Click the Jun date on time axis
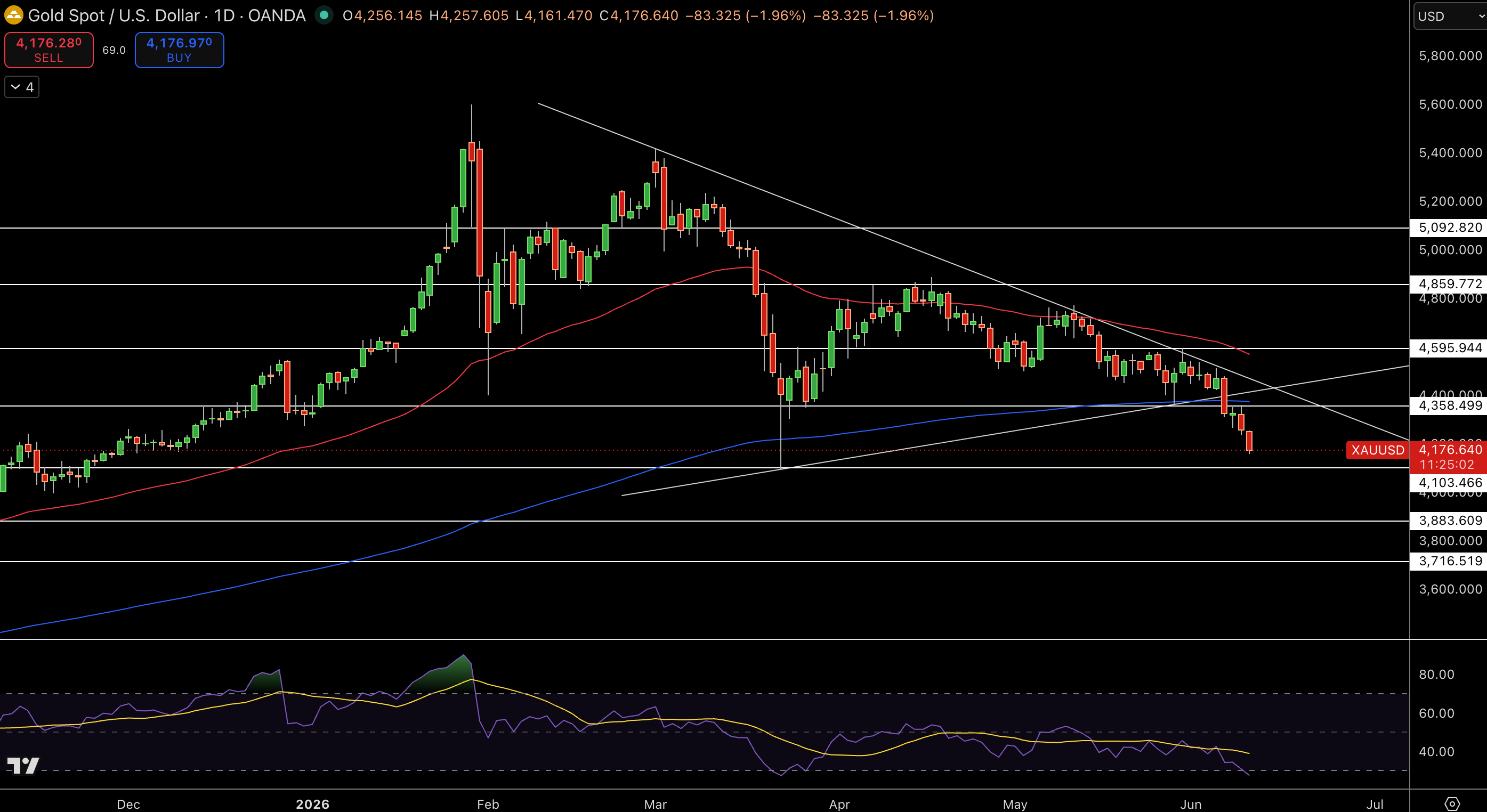 pos(1190,804)
